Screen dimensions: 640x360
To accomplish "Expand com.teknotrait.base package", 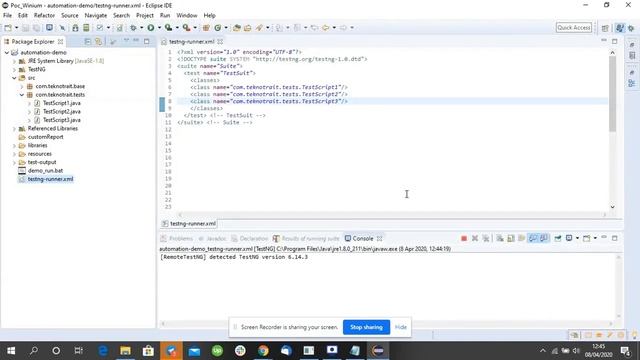I will coord(22,87).
